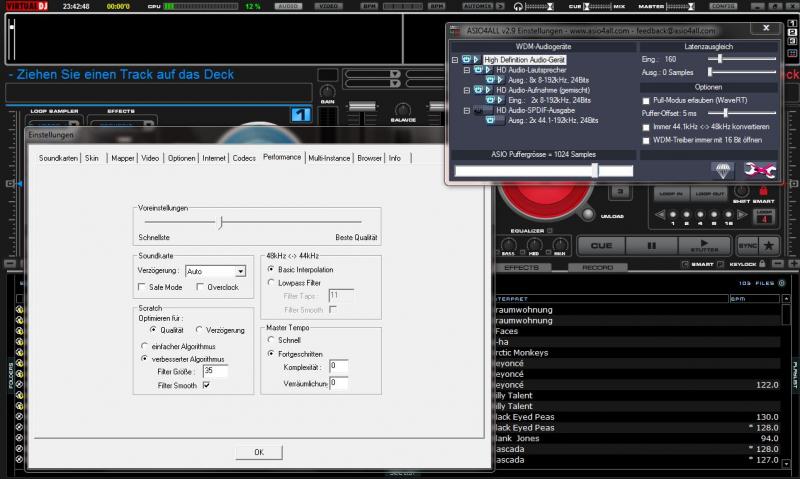Collapse the High Definition Audio-Gerät tree node
800x479 pixels.
point(455,60)
